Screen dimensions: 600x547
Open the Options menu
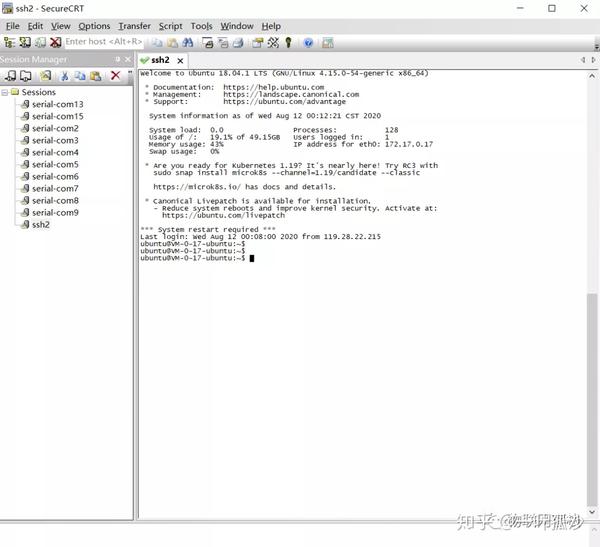click(x=94, y=26)
